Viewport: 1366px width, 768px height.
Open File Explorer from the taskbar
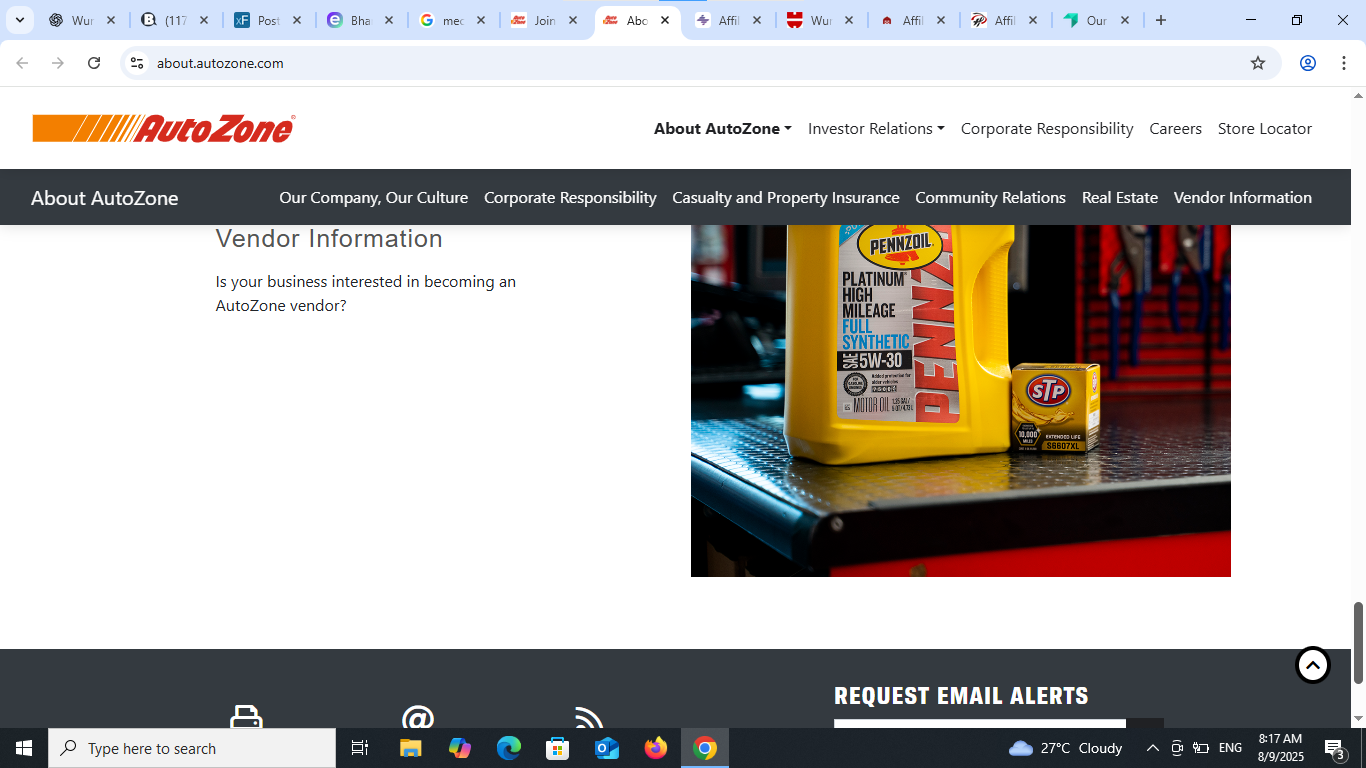tap(410, 748)
